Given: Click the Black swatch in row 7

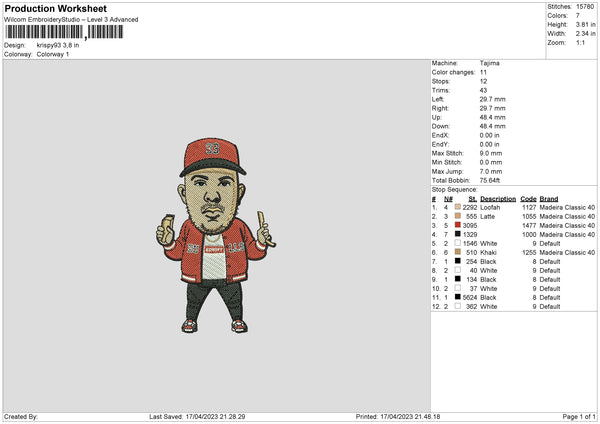Looking at the screenshot, I should 458,261.
